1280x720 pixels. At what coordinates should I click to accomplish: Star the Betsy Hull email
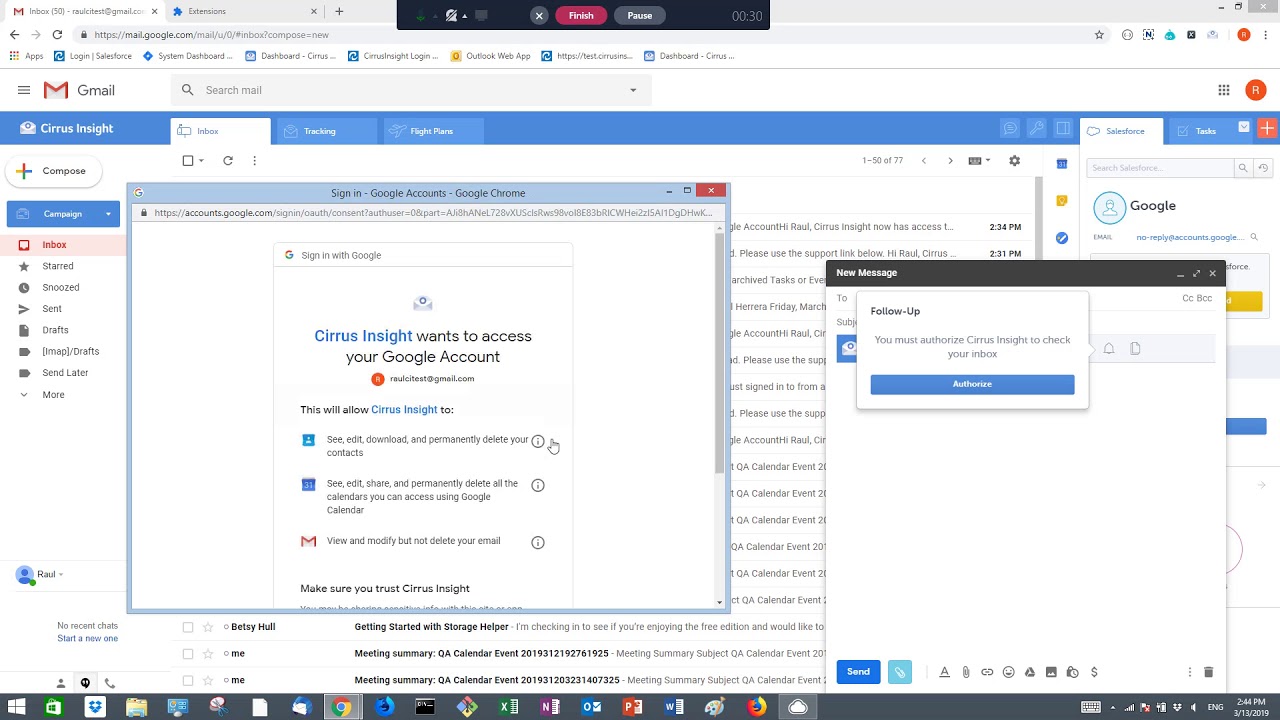(x=208, y=627)
